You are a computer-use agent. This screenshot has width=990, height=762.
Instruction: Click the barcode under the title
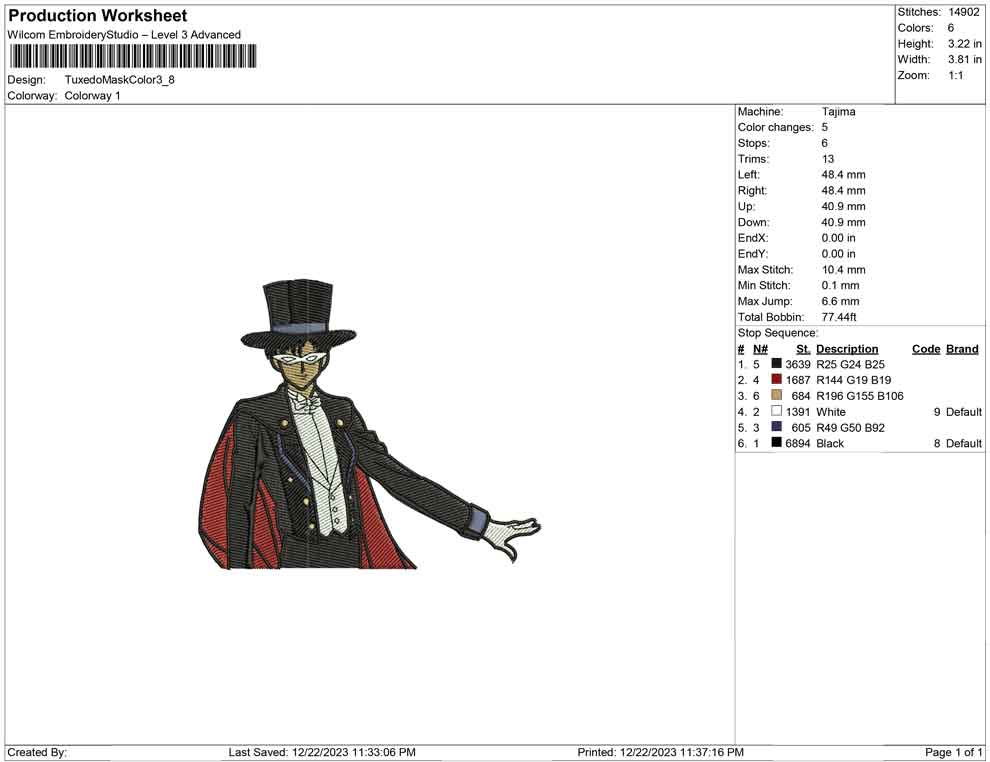click(x=133, y=56)
